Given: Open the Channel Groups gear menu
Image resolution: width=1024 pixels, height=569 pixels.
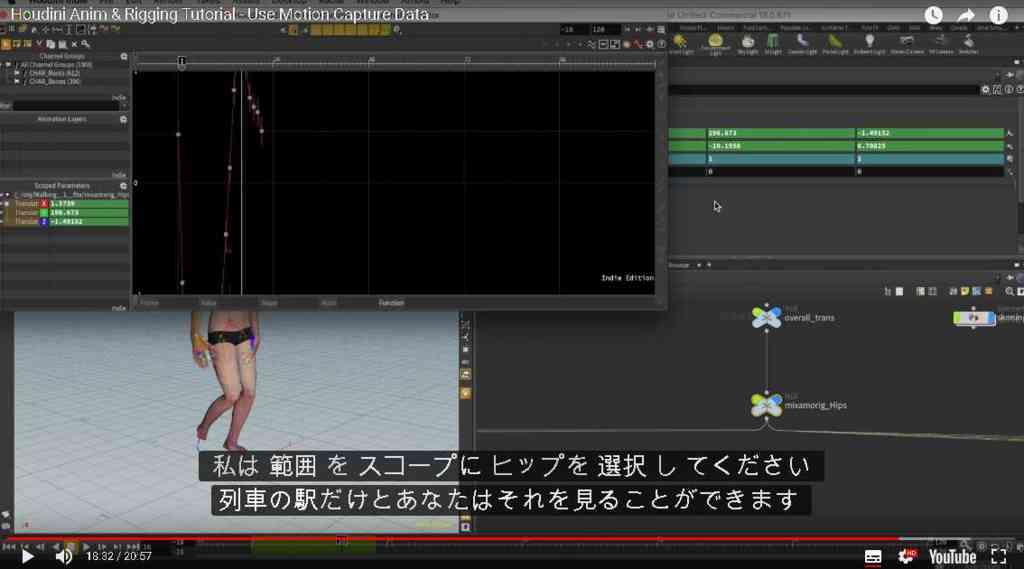Looking at the screenshot, I should (x=123, y=57).
